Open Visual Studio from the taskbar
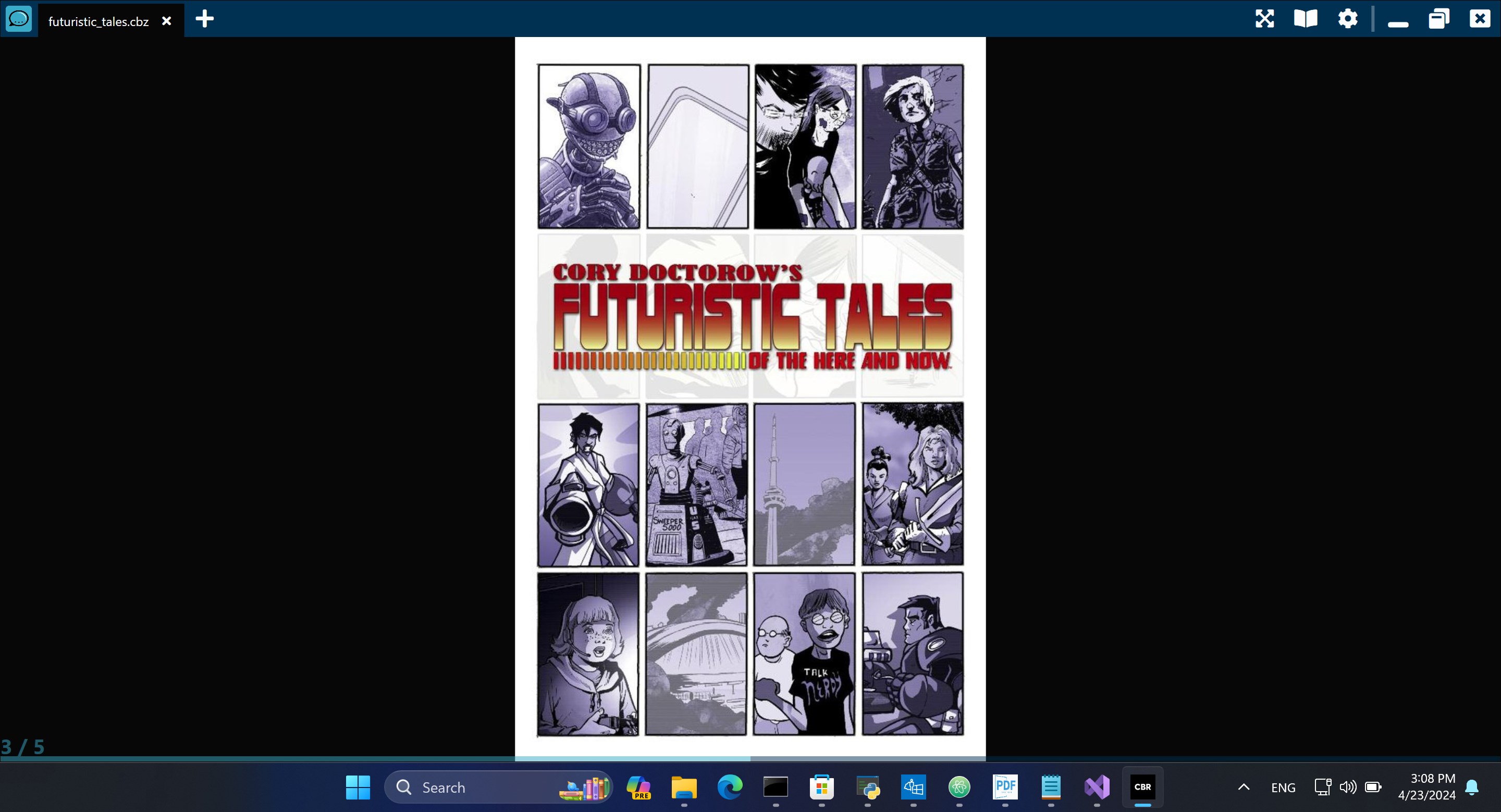This screenshot has width=1501, height=812. click(x=1097, y=788)
